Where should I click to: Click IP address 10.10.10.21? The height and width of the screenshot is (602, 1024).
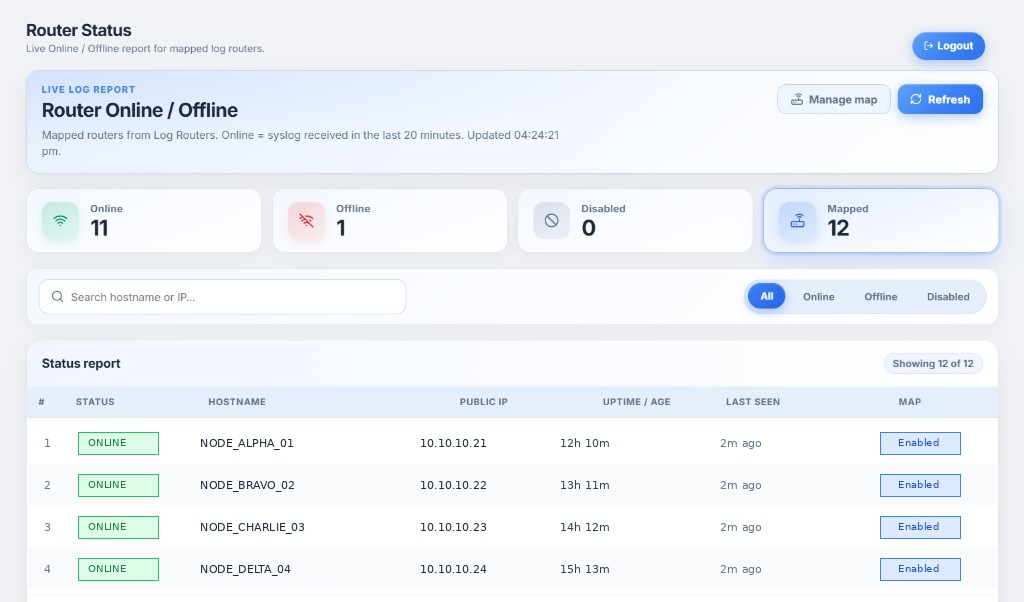point(453,443)
